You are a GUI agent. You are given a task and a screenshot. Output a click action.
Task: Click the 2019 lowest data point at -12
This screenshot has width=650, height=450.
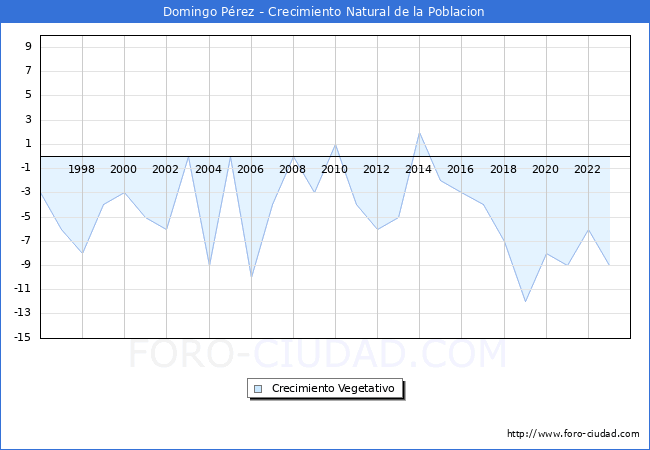(x=525, y=301)
